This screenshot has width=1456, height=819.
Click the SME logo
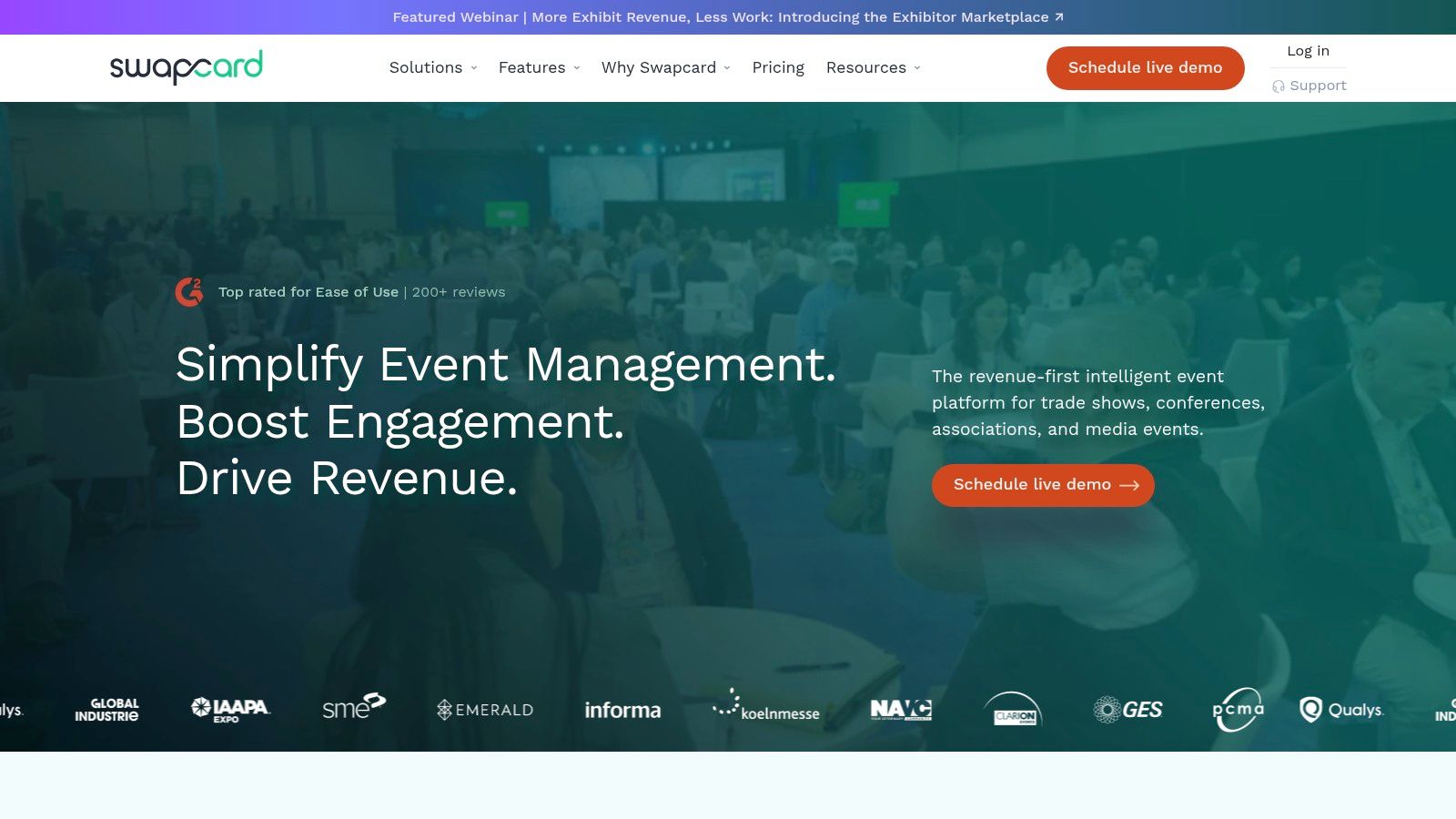click(354, 706)
